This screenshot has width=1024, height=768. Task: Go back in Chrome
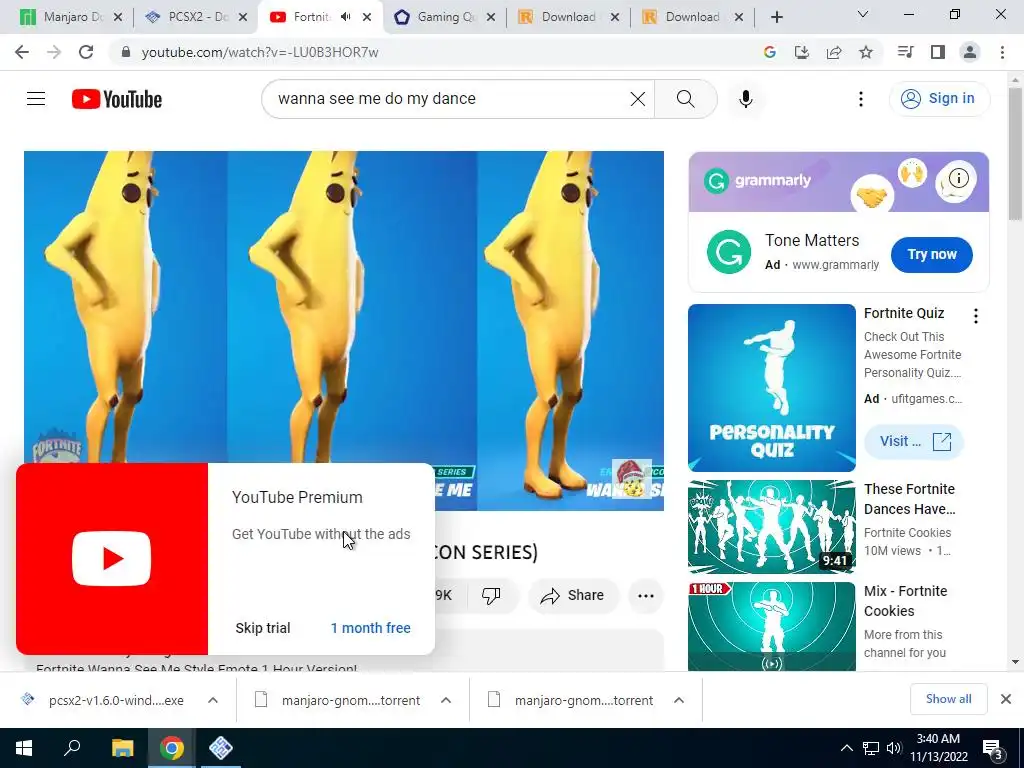click(22, 52)
